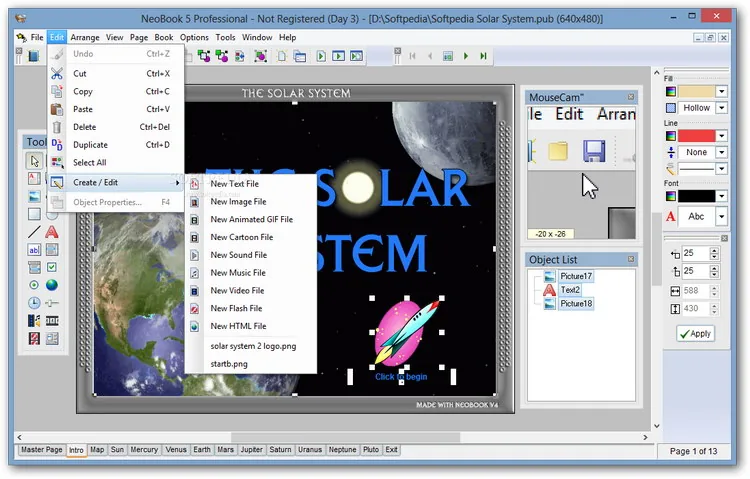This screenshot has height=479, width=750.
Task: Click the run-from-current-page green play icon
Action: (321, 56)
